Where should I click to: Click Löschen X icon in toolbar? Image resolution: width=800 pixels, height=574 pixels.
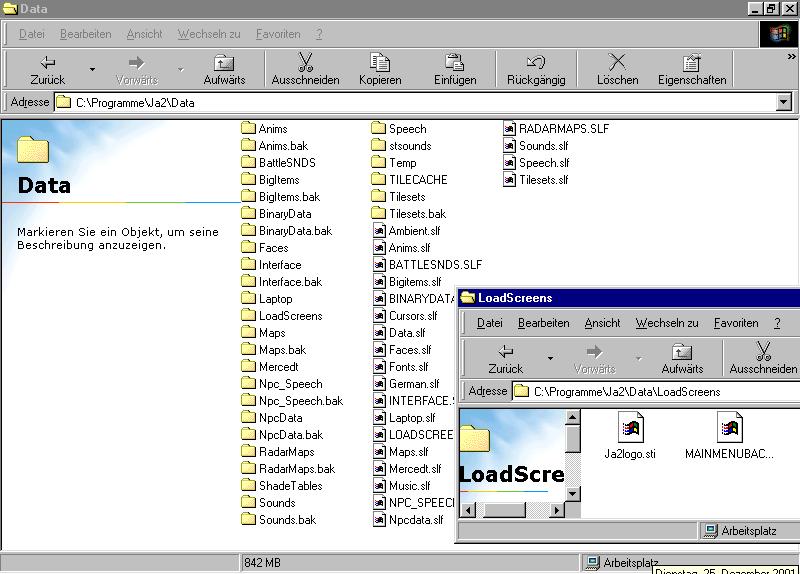point(617,62)
